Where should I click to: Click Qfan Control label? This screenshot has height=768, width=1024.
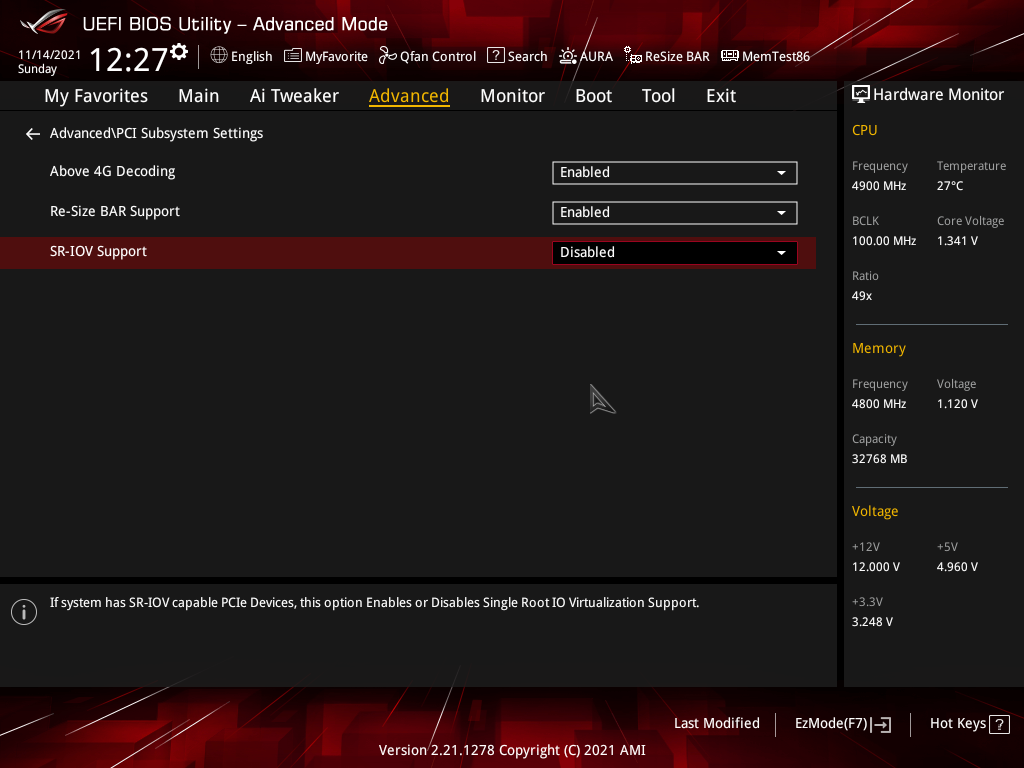point(438,57)
